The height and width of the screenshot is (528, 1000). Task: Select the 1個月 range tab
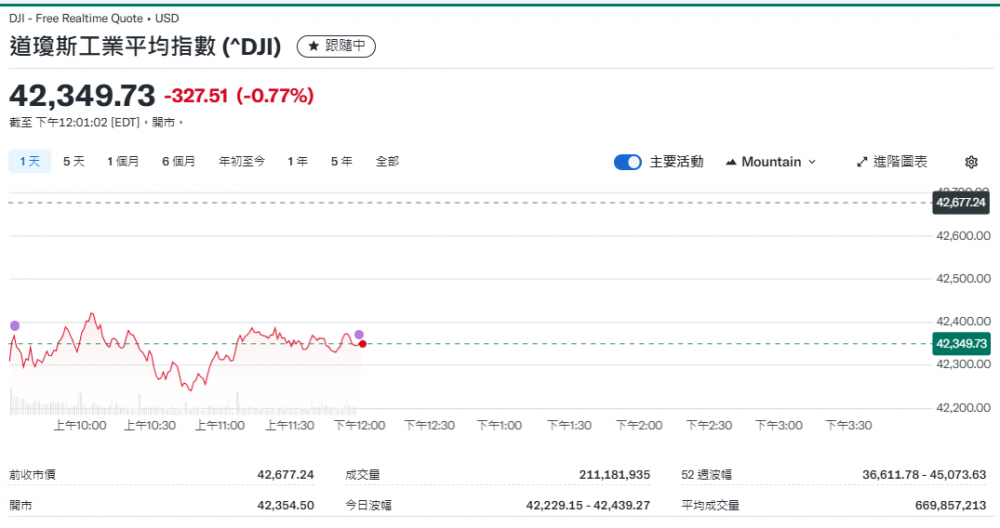point(123,161)
